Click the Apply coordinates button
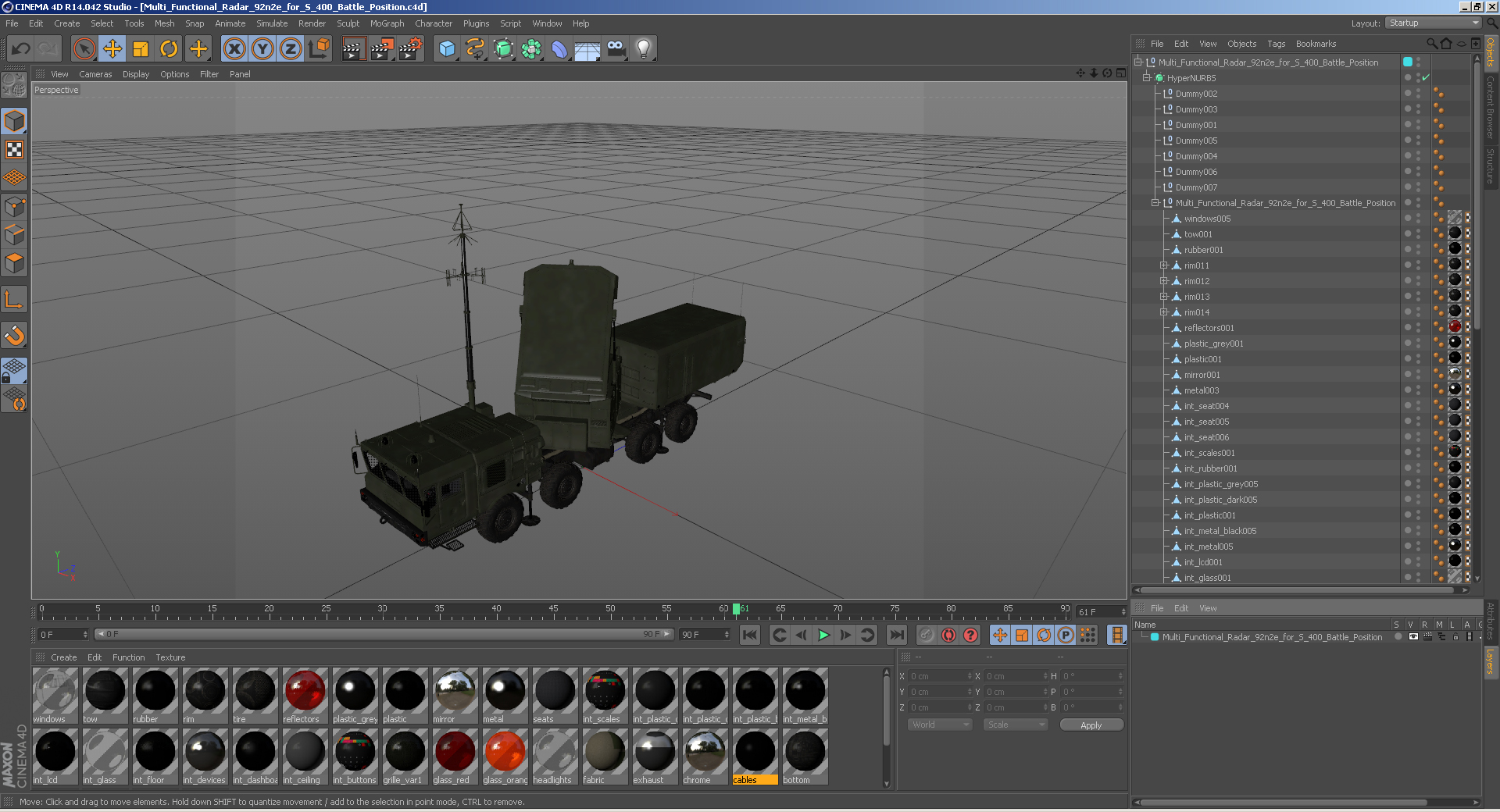This screenshot has height=812, width=1500. pos(1091,725)
